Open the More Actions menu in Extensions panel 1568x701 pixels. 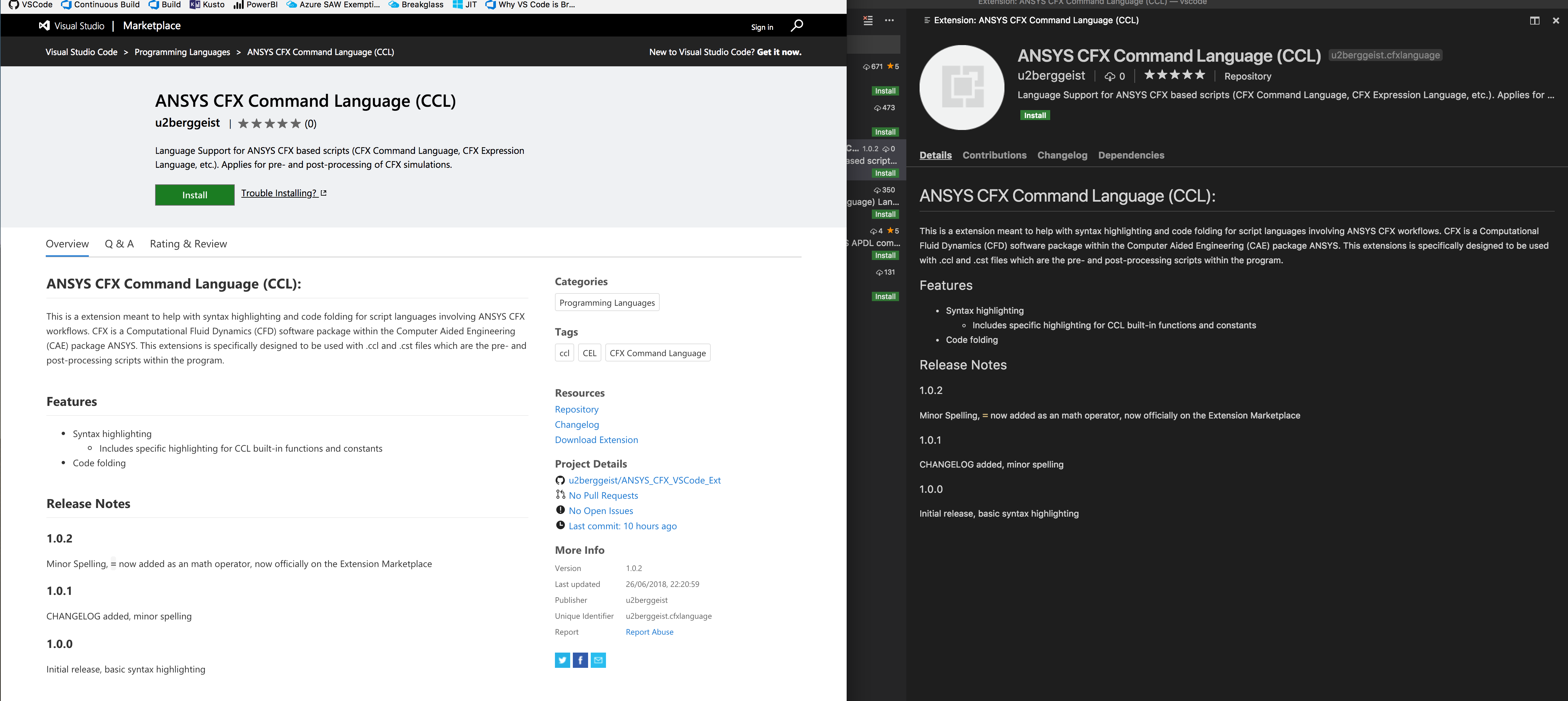[x=889, y=20]
